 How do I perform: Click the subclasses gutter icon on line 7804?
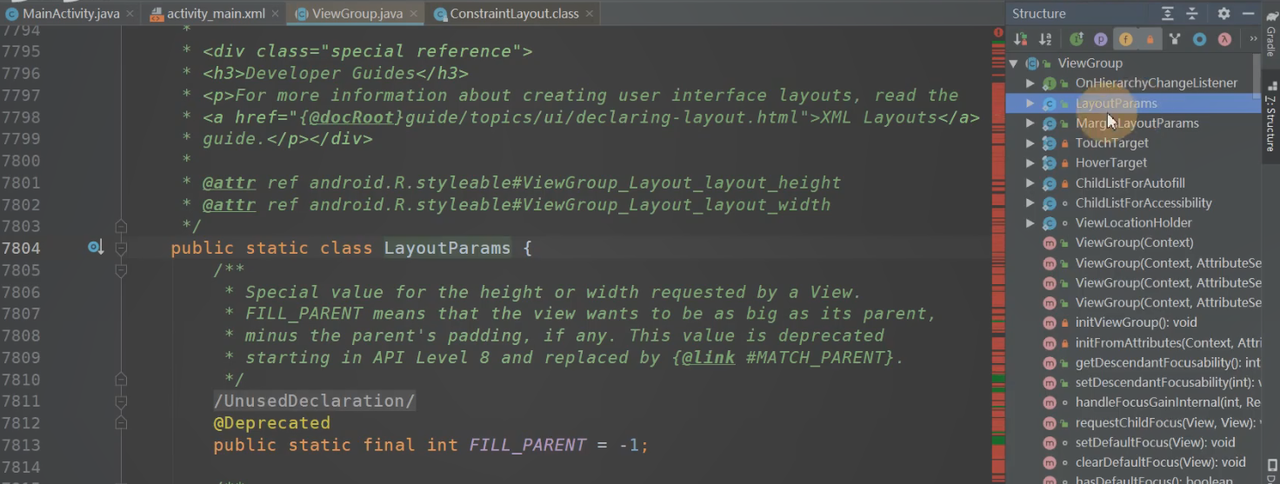click(x=95, y=247)
